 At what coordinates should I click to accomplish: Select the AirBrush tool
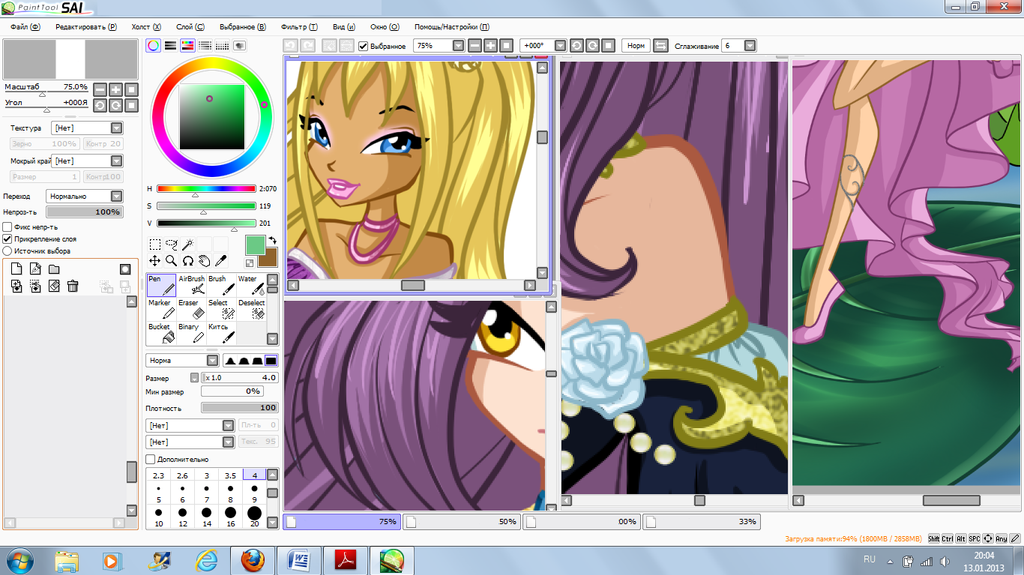[x=191, y=285]
